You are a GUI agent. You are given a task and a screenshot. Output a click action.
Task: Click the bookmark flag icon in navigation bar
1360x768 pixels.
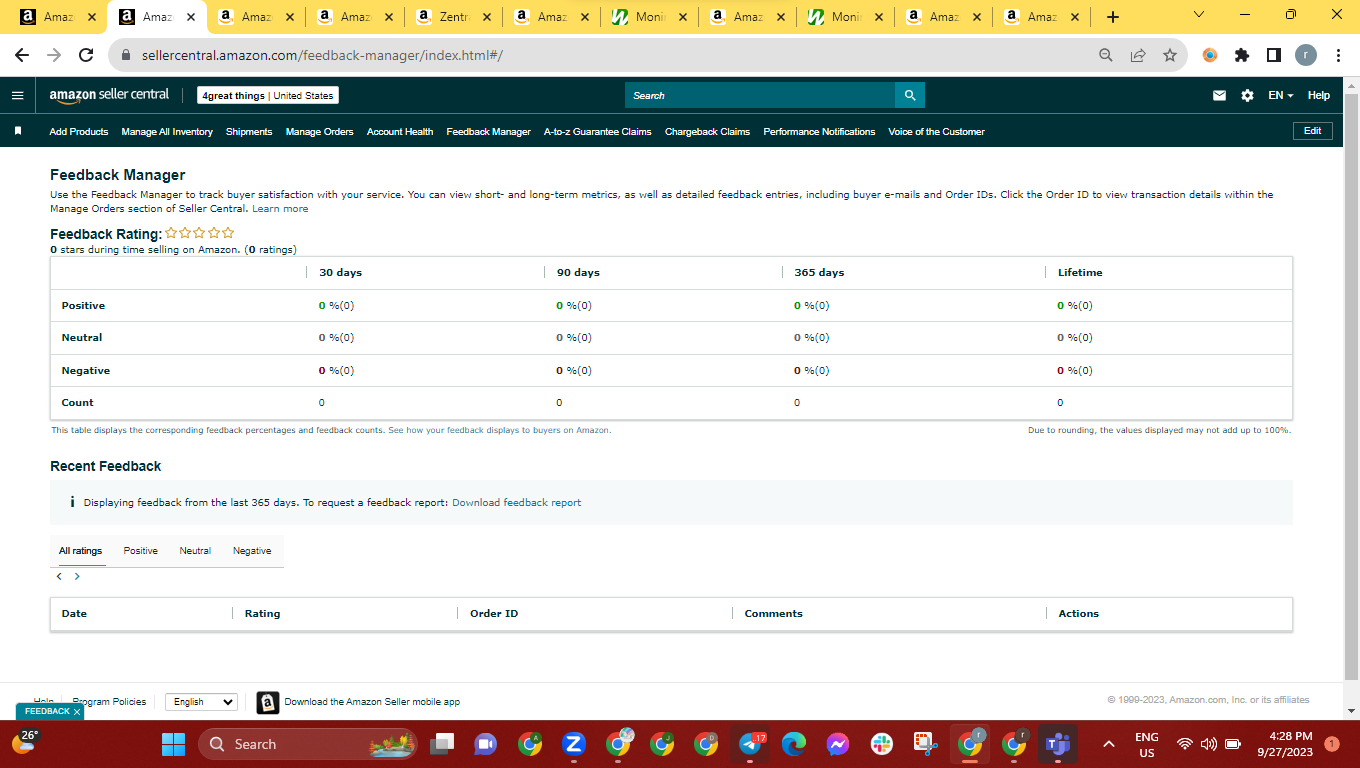[18, 131]
